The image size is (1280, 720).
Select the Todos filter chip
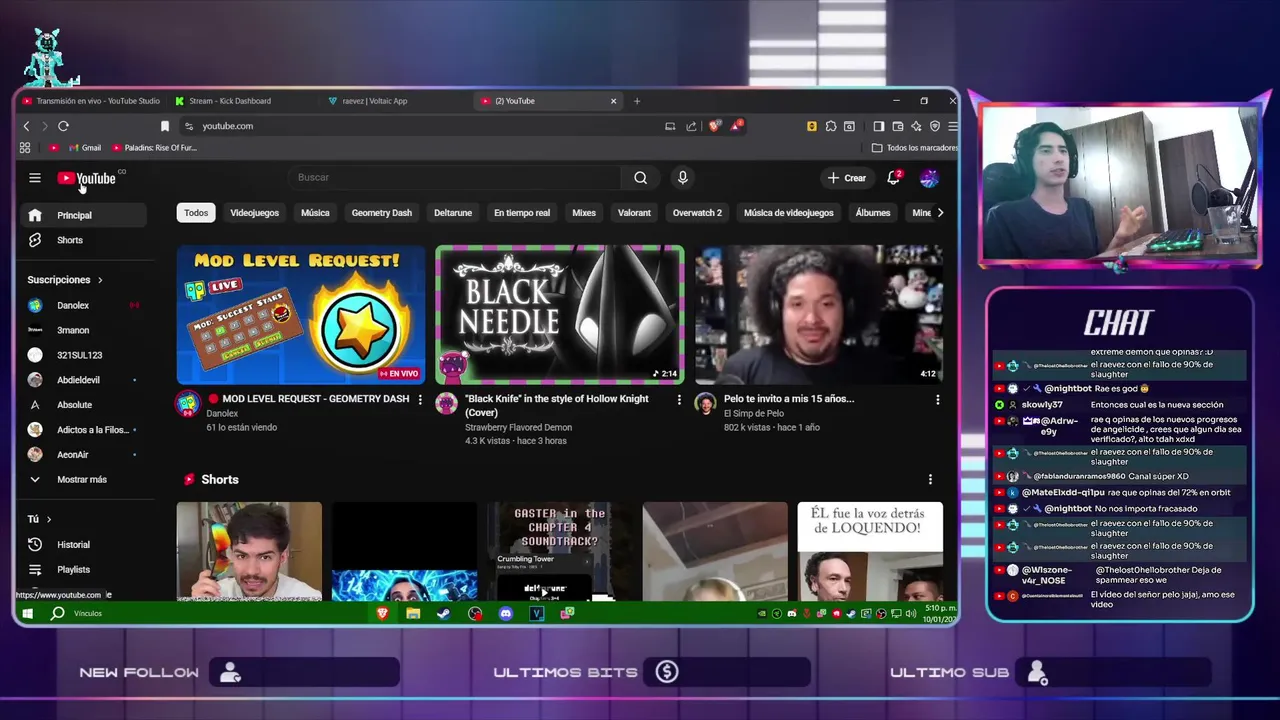(x=196, y=213)
